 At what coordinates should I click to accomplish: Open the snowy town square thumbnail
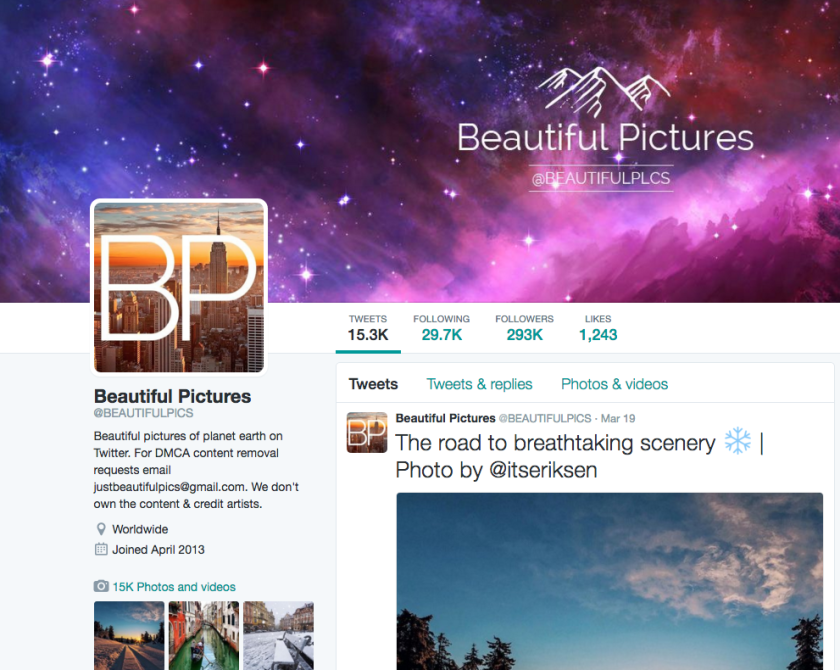[x=279, y=635]
